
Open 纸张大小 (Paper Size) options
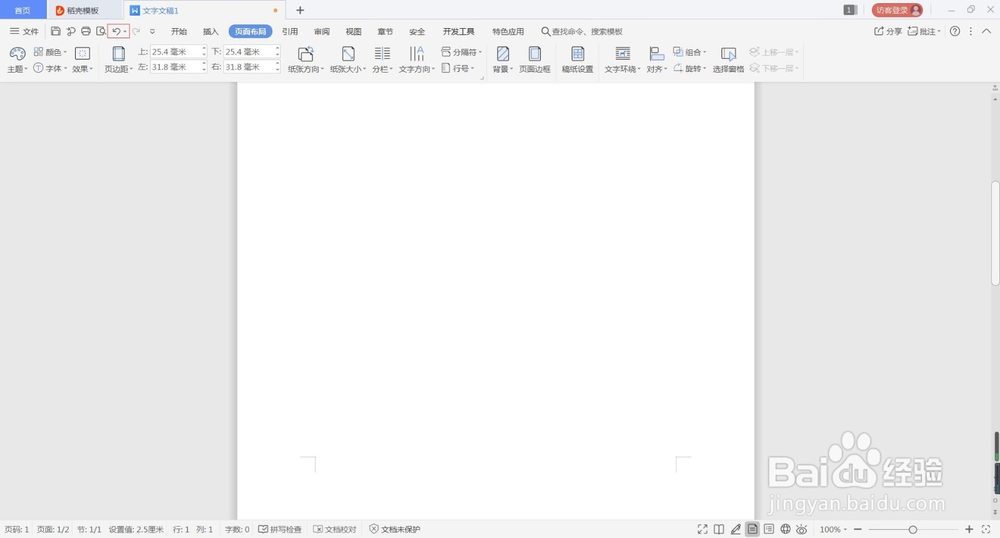[x=348, y=60]
